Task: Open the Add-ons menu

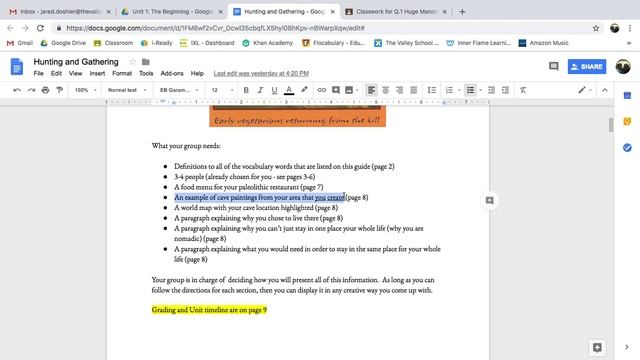Action: 172,73
